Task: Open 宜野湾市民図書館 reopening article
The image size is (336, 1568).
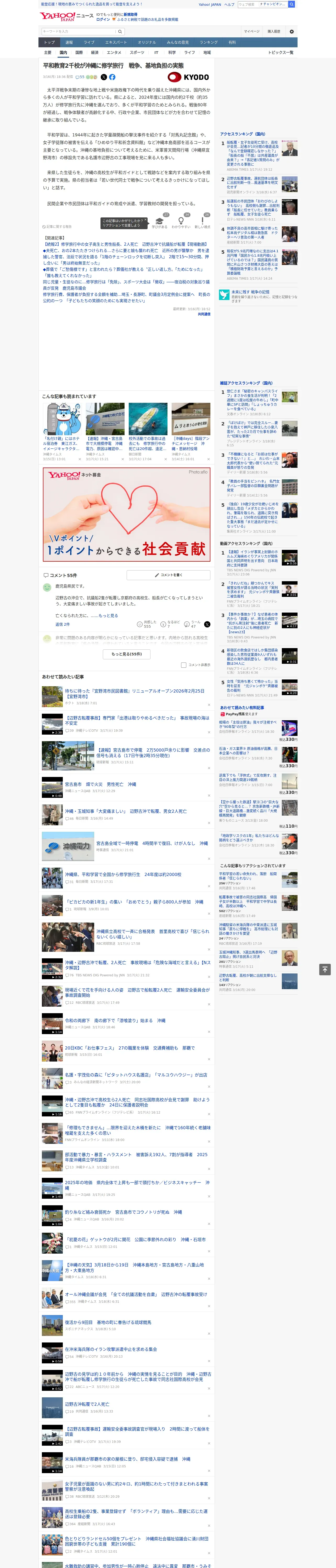Action: pyautogui.click(x=135, y=693)
